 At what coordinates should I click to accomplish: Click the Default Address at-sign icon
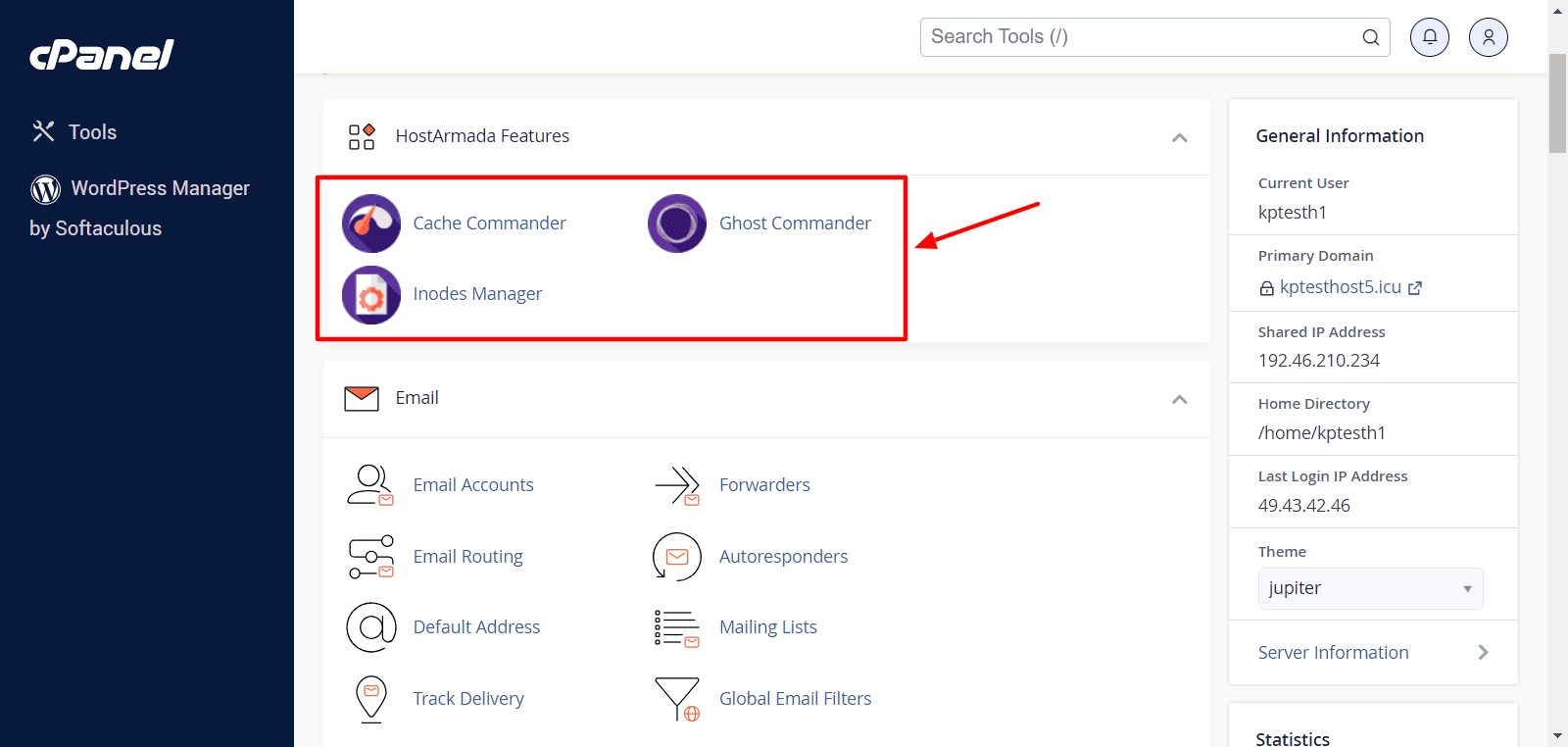(x=370, y=627)
